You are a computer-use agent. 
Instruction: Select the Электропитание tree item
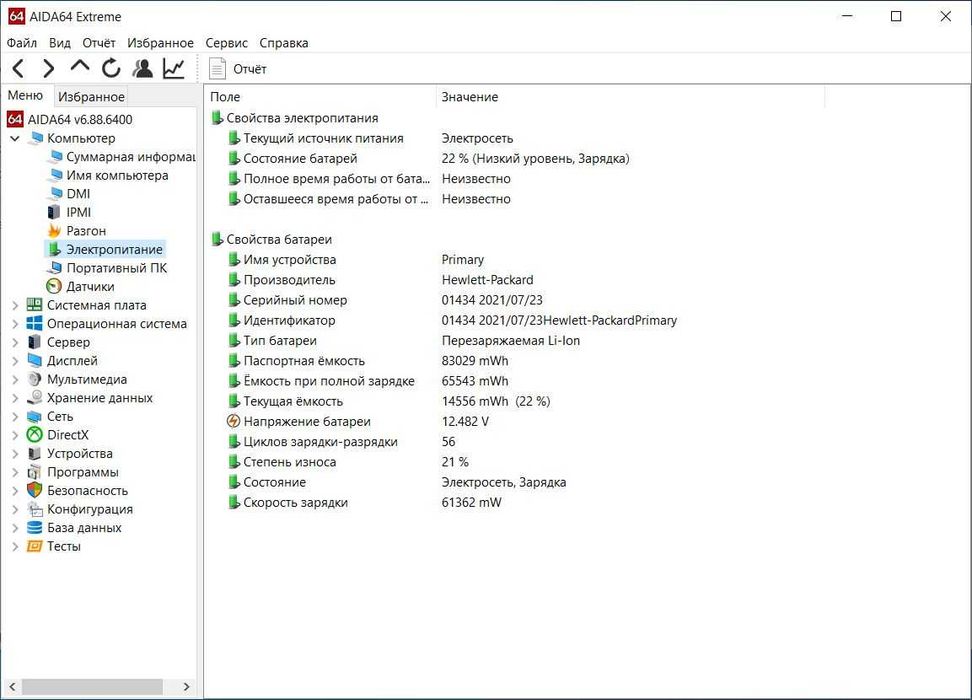click(114, 249)
